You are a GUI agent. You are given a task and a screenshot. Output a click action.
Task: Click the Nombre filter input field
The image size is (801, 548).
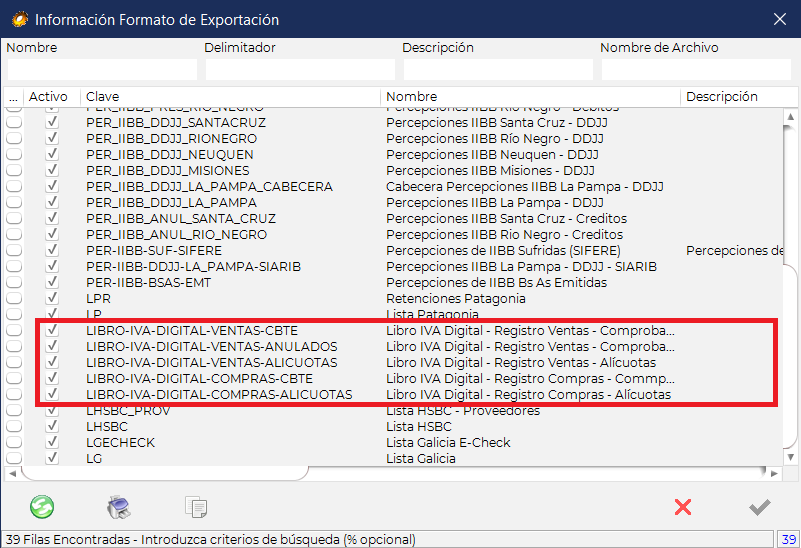tap(102, 69)
